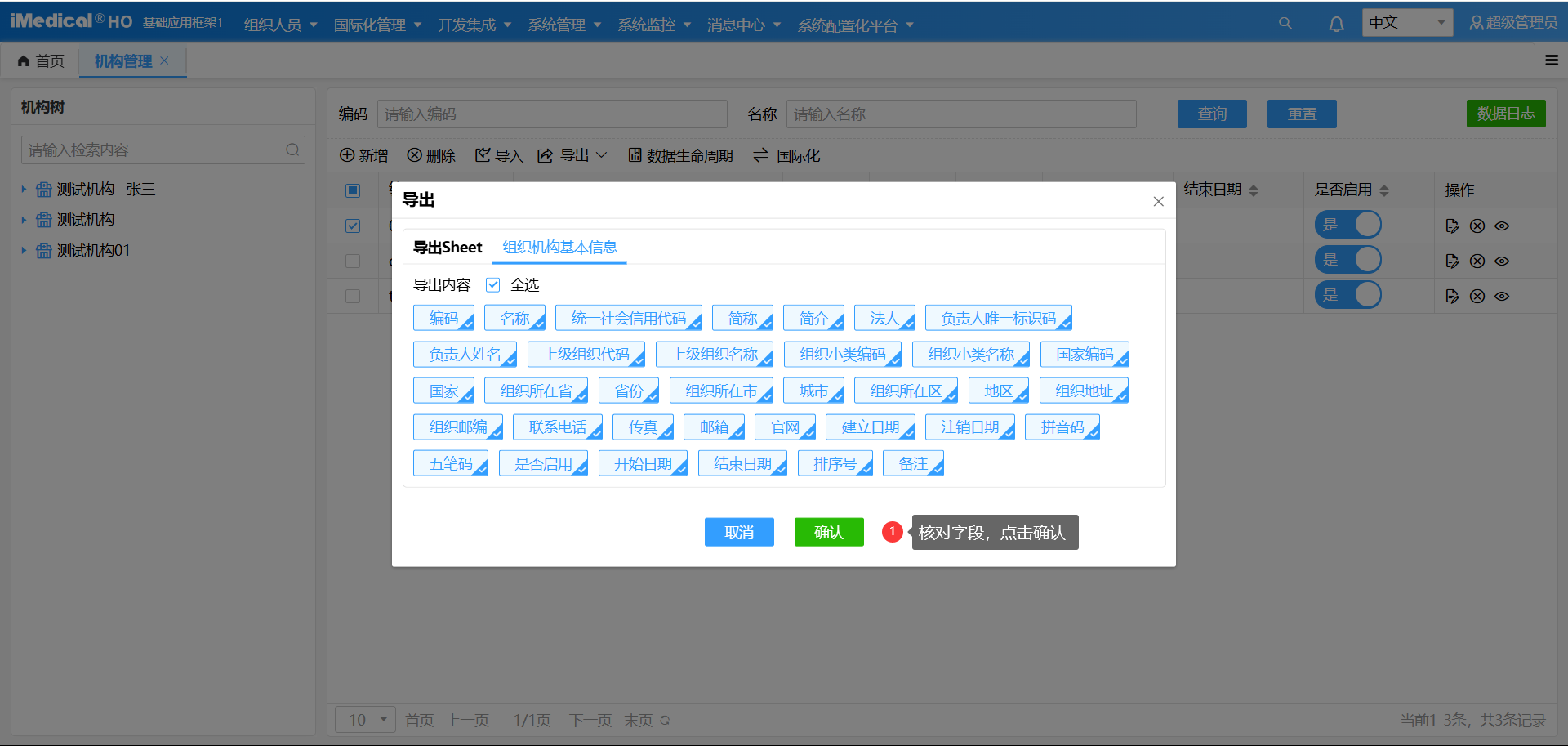The height and width of the screenshot is (746, 1568).
Task: Expand the 测试机构01 tree node
Action: [24, 251]
